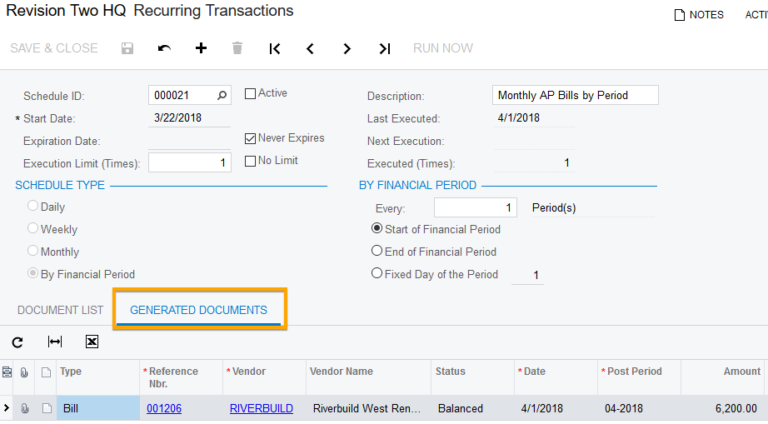
Task: Export grid to Excel icon
Action: click(92, 342)
